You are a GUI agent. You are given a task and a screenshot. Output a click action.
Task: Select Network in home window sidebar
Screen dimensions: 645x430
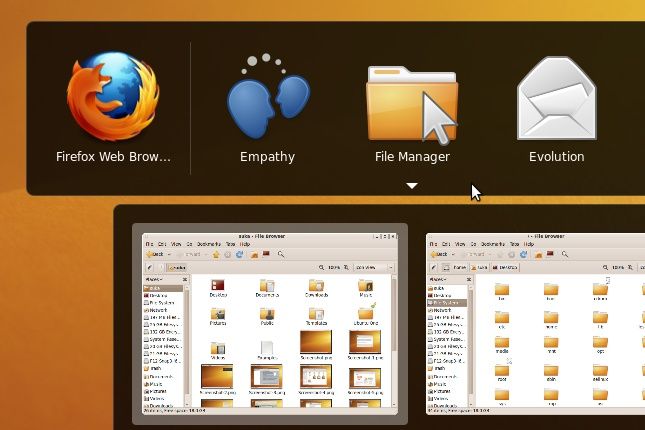[162, 310]
